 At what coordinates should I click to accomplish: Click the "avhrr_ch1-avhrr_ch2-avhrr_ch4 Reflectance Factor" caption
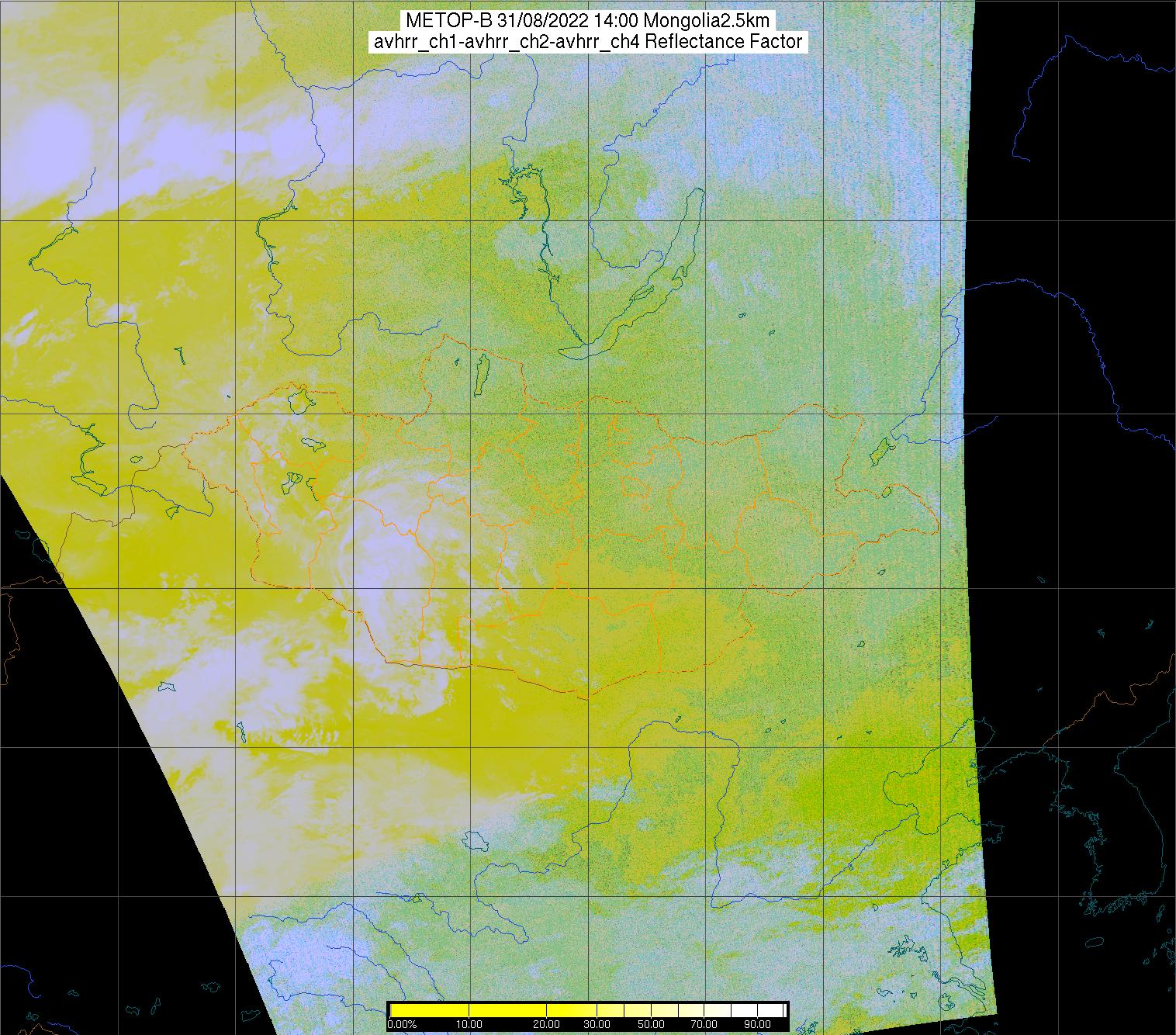pos(588,42)
